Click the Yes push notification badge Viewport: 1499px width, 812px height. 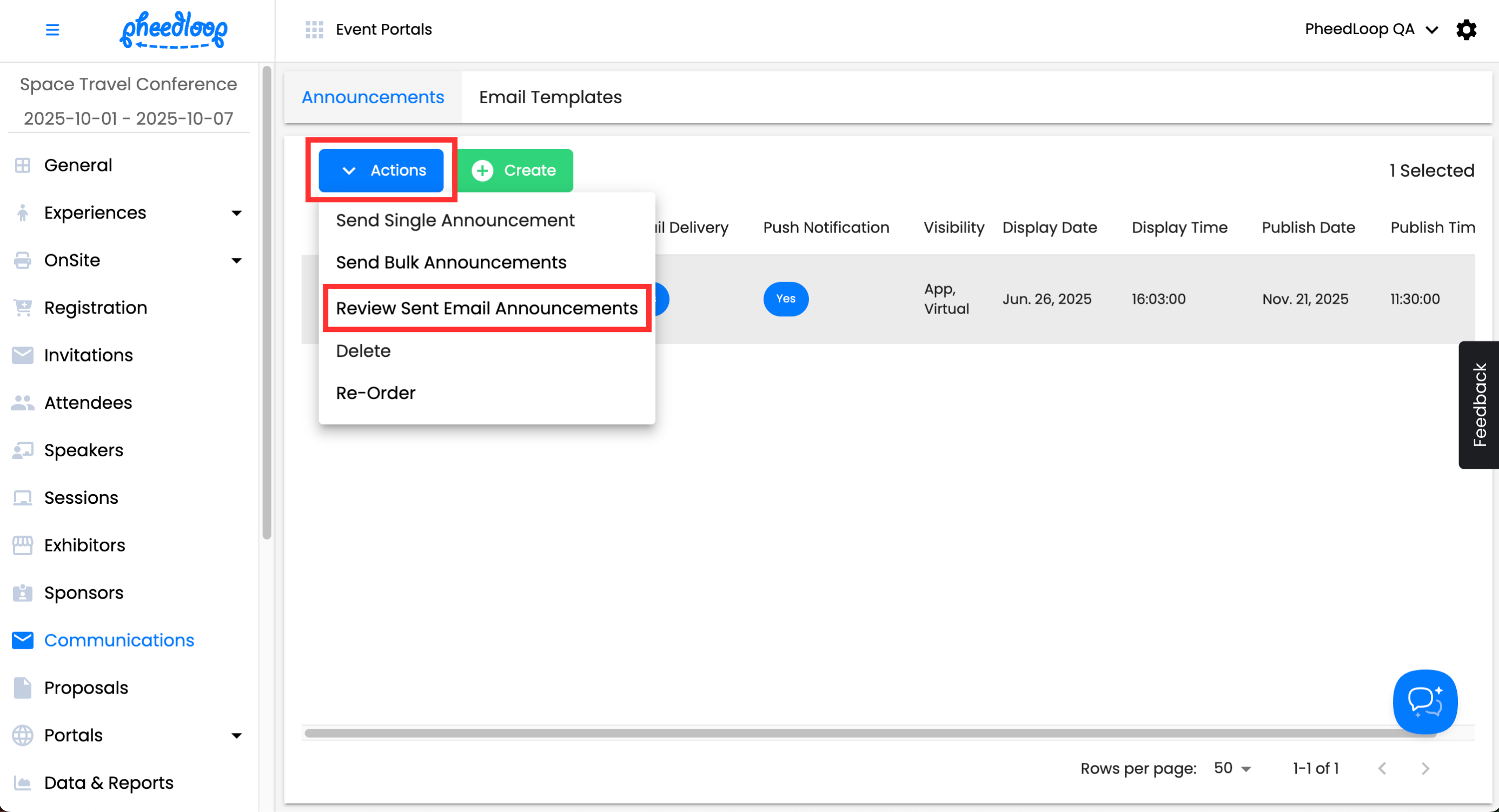point(786,299)
